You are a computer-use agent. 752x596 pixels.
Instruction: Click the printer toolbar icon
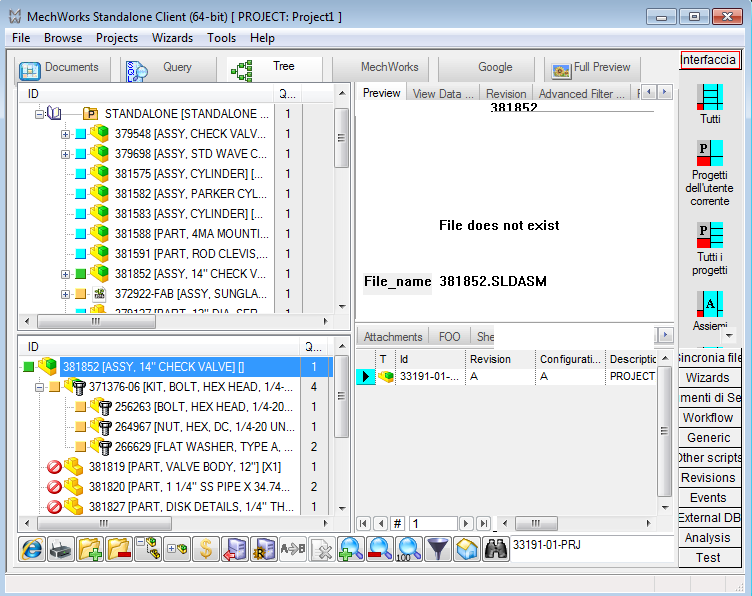point(61,549)
